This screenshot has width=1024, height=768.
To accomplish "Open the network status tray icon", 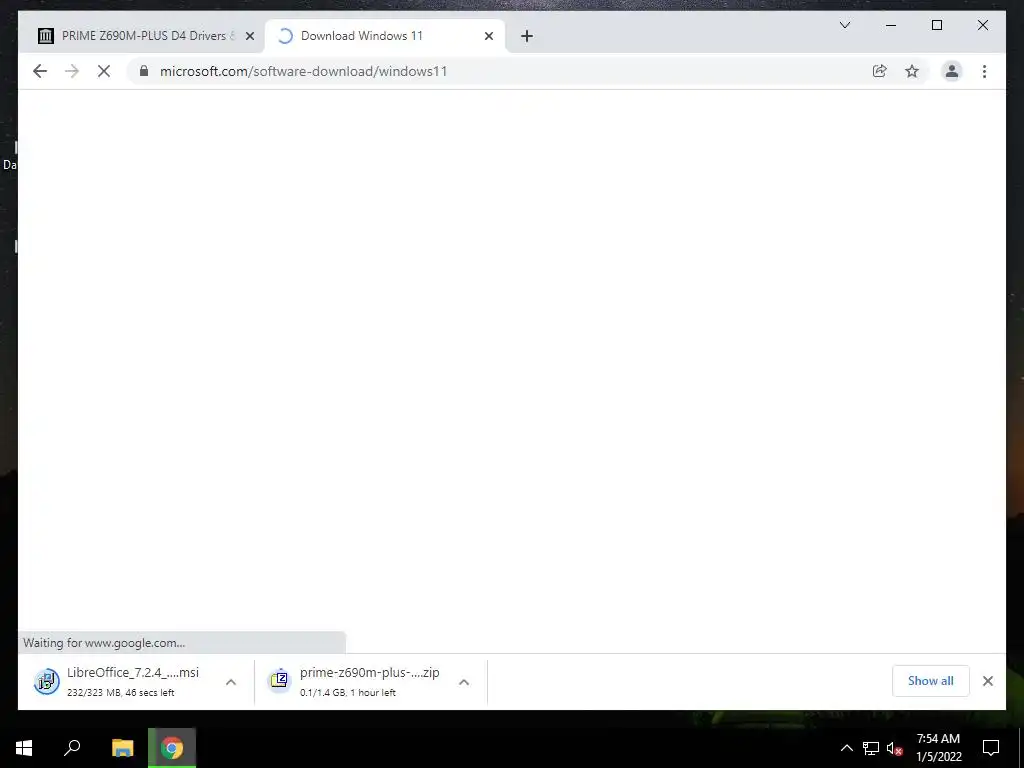I will (x=871, y=748).
